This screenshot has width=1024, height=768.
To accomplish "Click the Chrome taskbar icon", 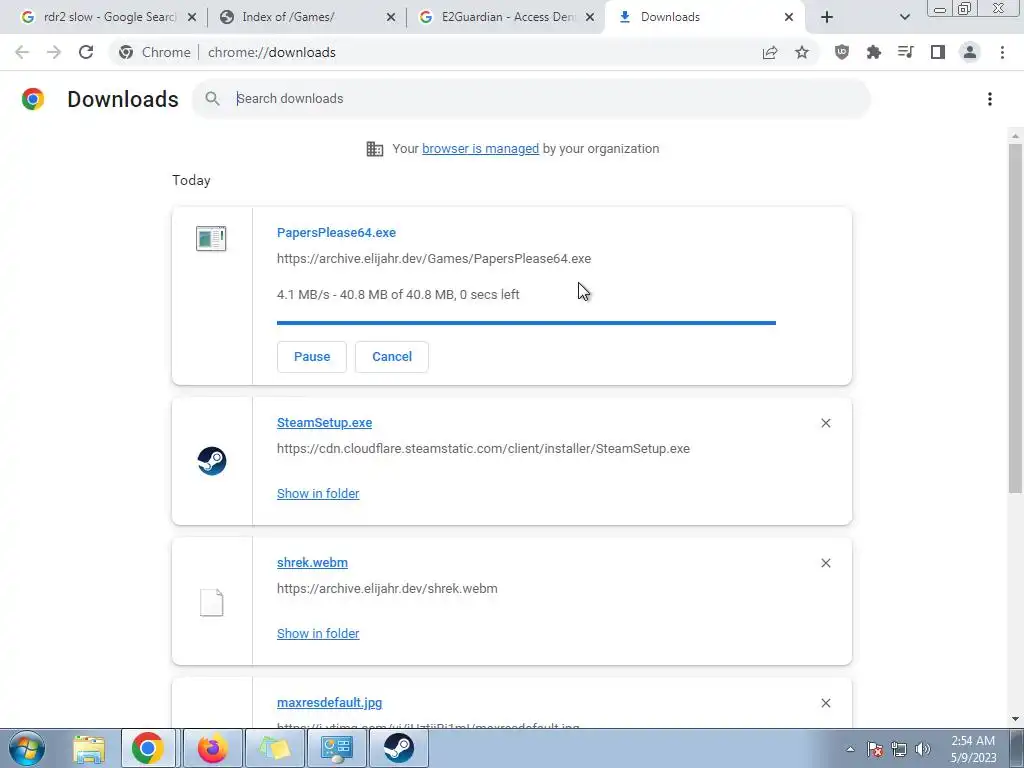I will pos(148,748).
